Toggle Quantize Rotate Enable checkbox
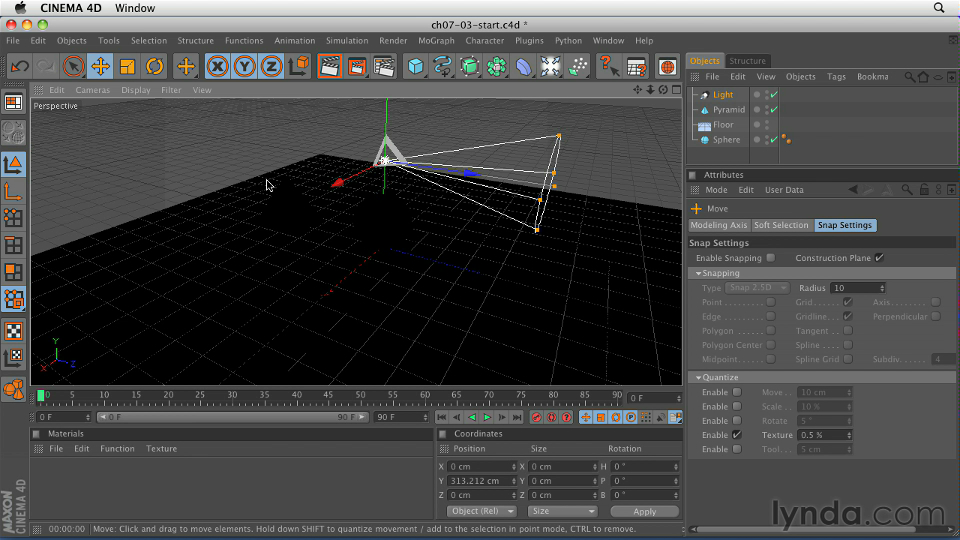Viewport: 960px width, 540px height. [737, 421]
